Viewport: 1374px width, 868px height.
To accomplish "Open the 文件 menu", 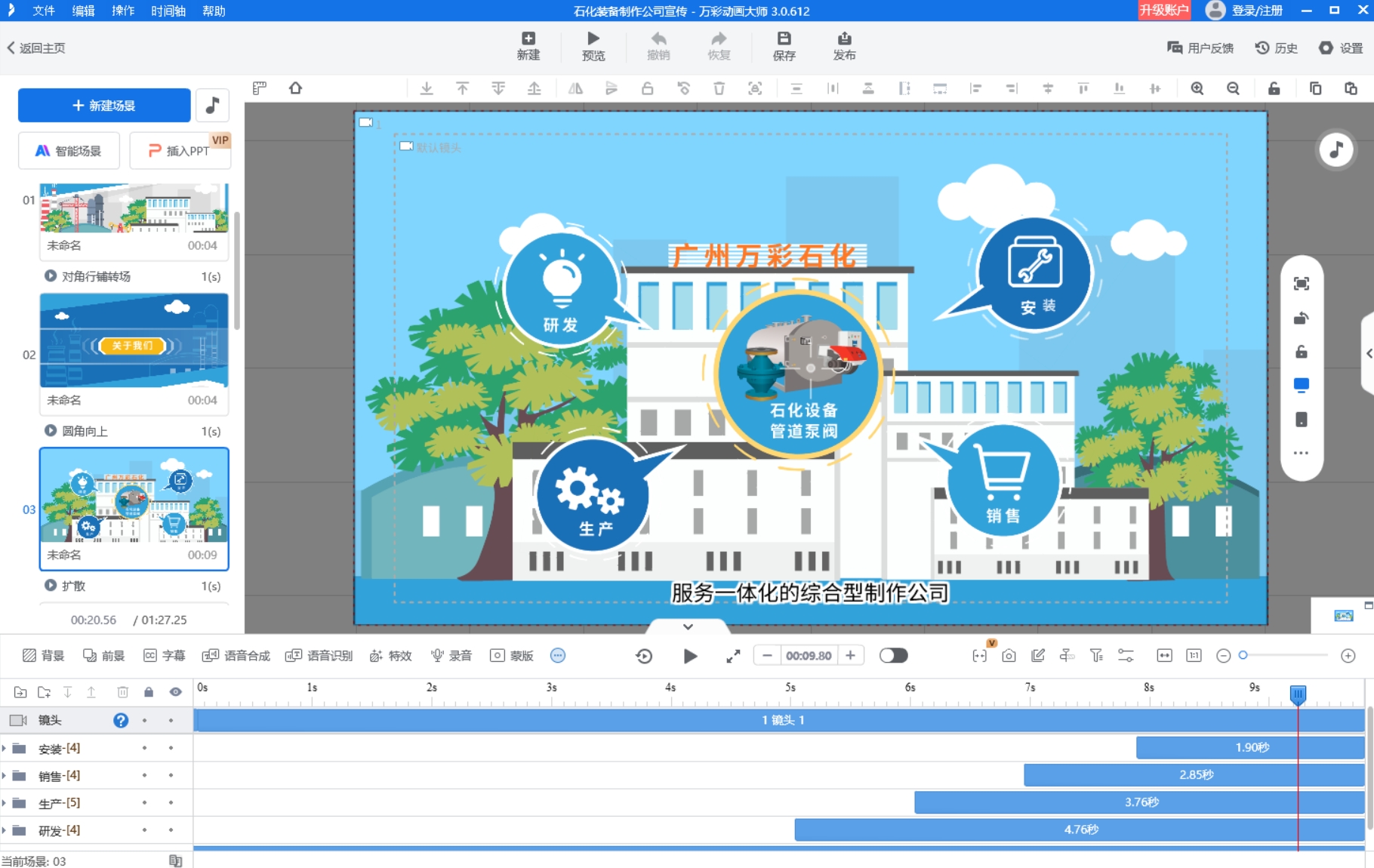I will tap(44, 11).
